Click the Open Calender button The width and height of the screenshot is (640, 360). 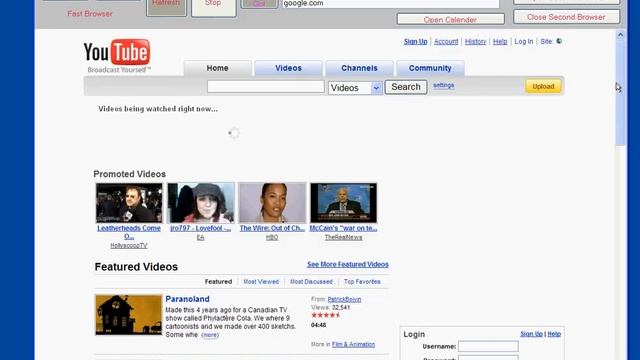(x=450, y=20)
